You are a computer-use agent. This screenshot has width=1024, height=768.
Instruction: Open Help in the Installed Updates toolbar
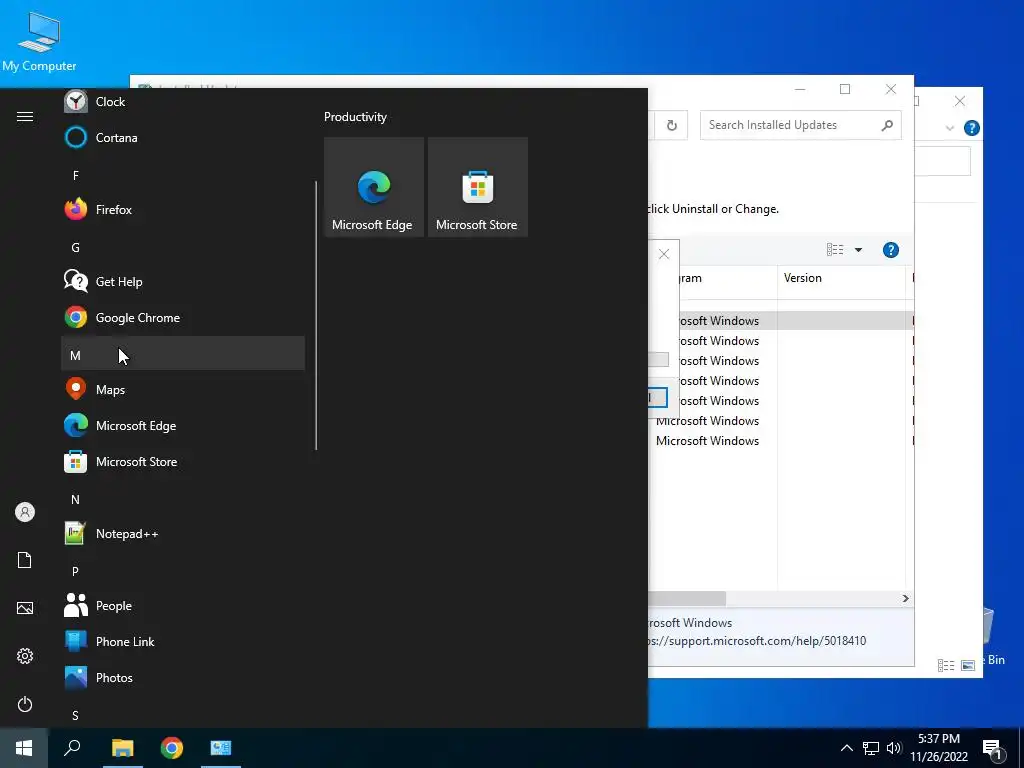[891, 249]
